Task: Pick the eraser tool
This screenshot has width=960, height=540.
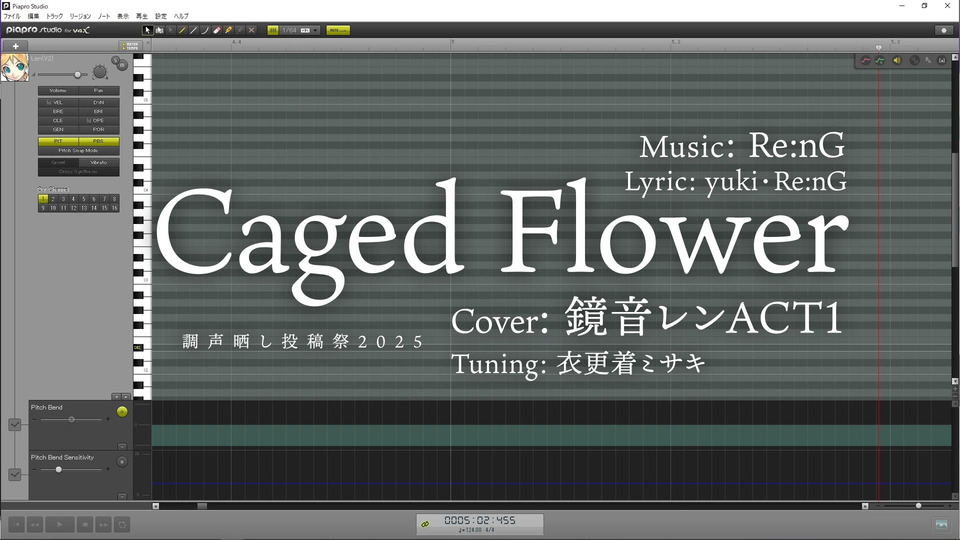Action: 217,30
